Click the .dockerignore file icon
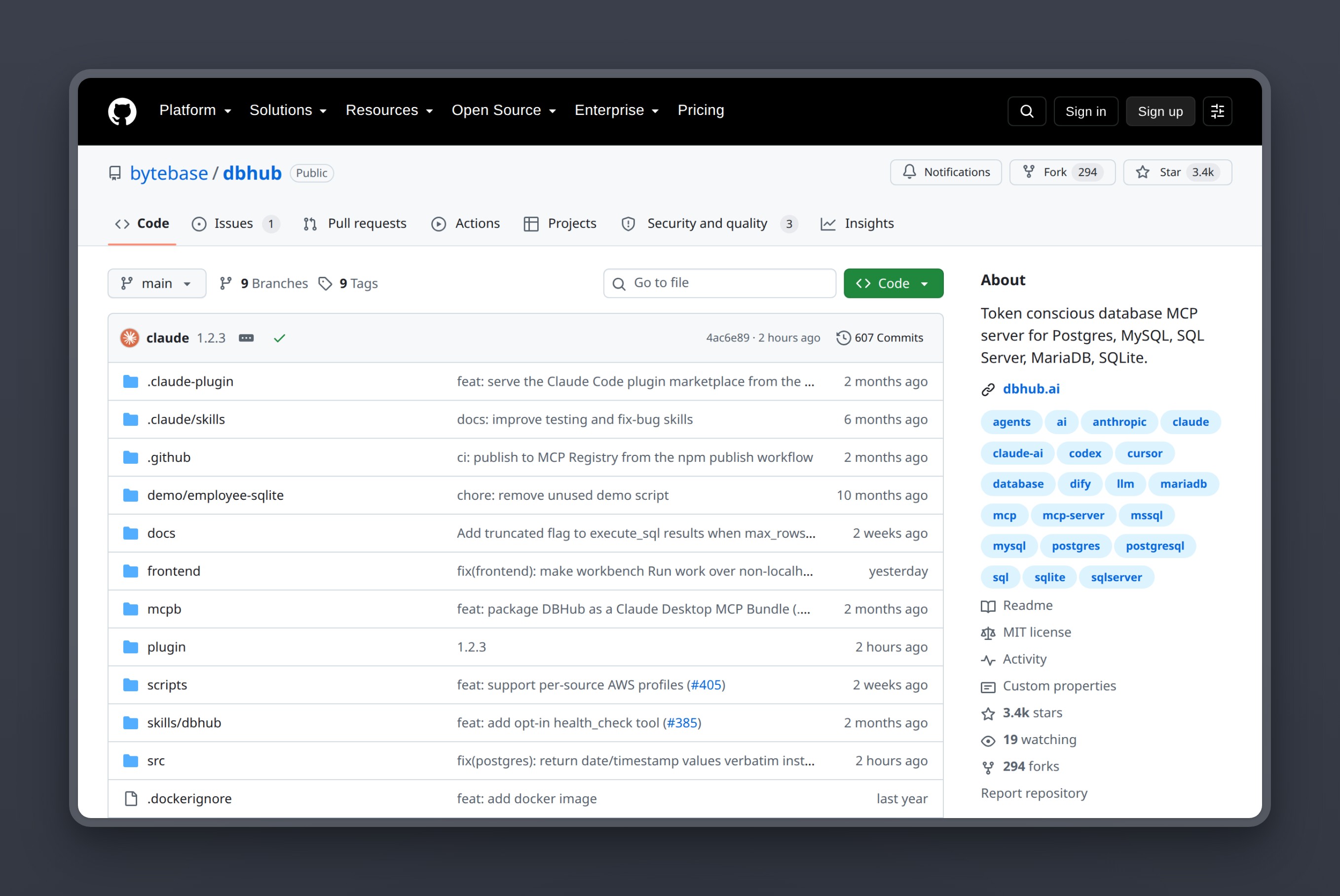This screenshot has width=1340, height=896. [131, 798]
